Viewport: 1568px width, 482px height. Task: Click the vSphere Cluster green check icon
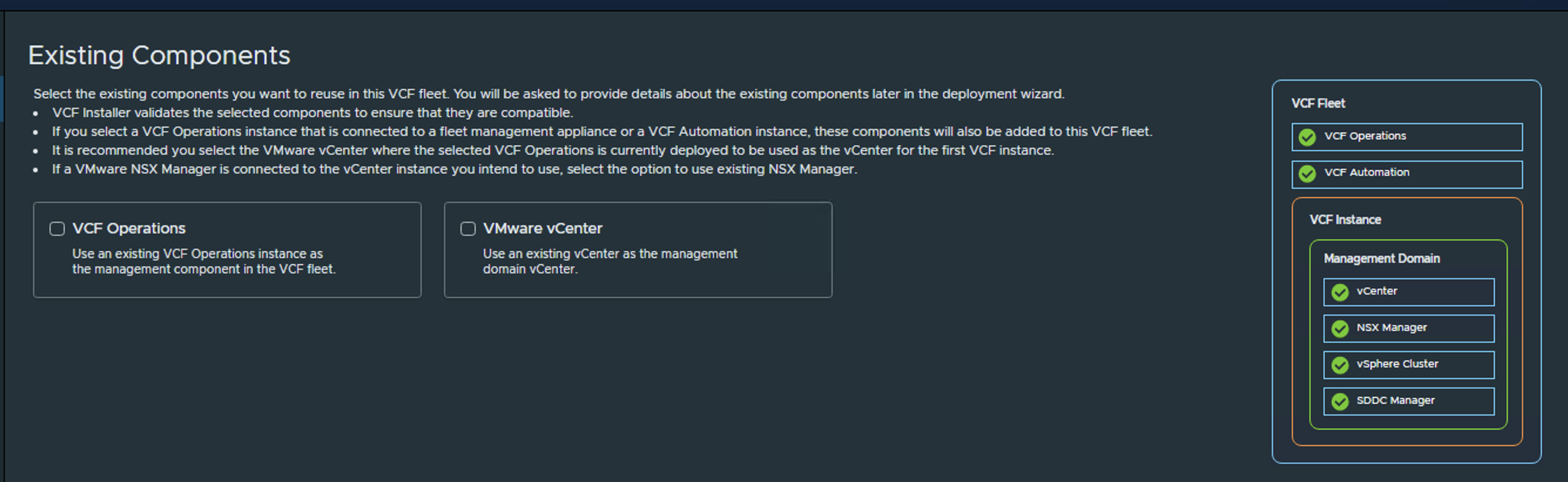(1340, 364)
